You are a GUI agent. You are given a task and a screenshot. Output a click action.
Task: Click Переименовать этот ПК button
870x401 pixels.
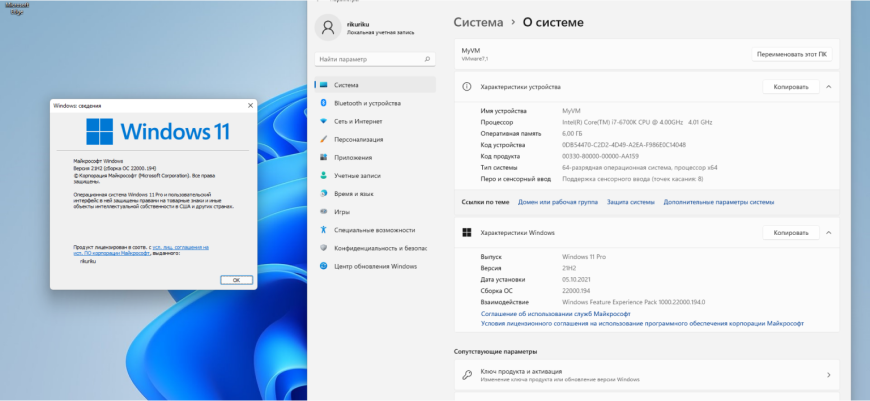coord(792,54)
